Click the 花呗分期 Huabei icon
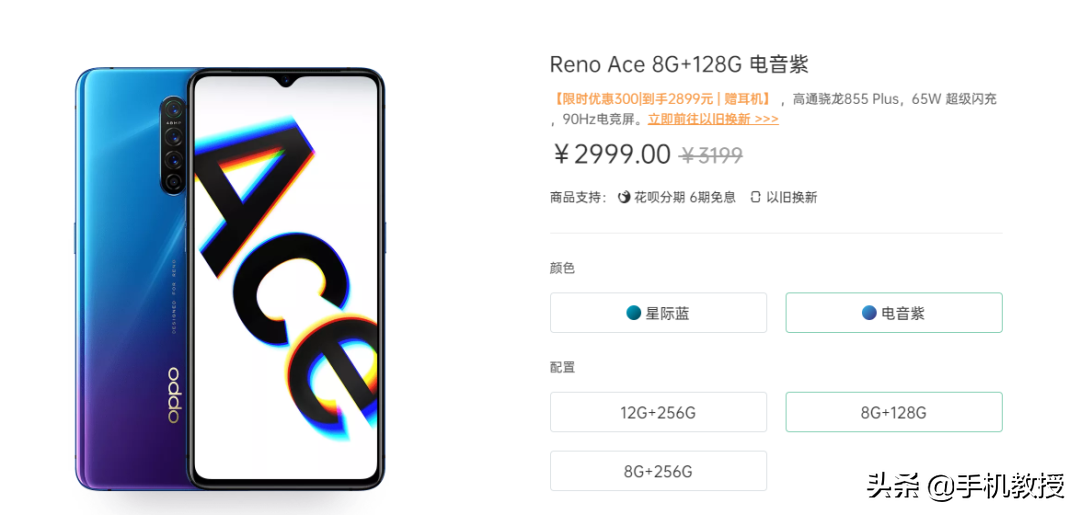Image resolution: width=1080 pixels, height=515 pixels. (x=625, y=198)
